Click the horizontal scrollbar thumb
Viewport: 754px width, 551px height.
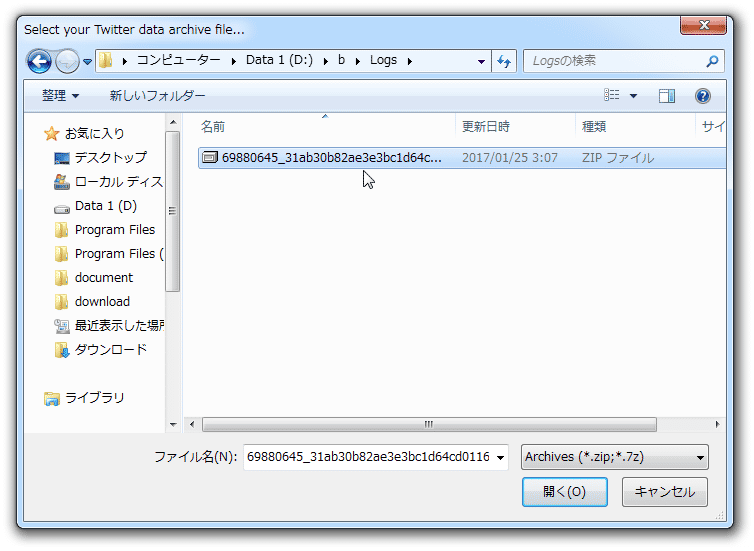click(x=429, y=425)
